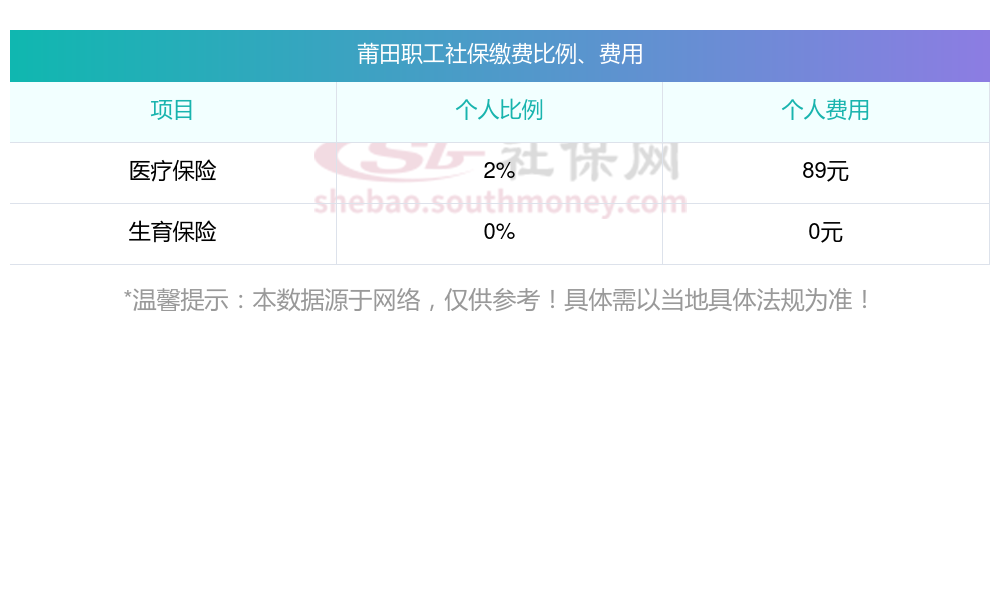Click the 医疗保险 row label
Image resolution: width=1000 pixels, height=612 pixels.
coord(172,172)
